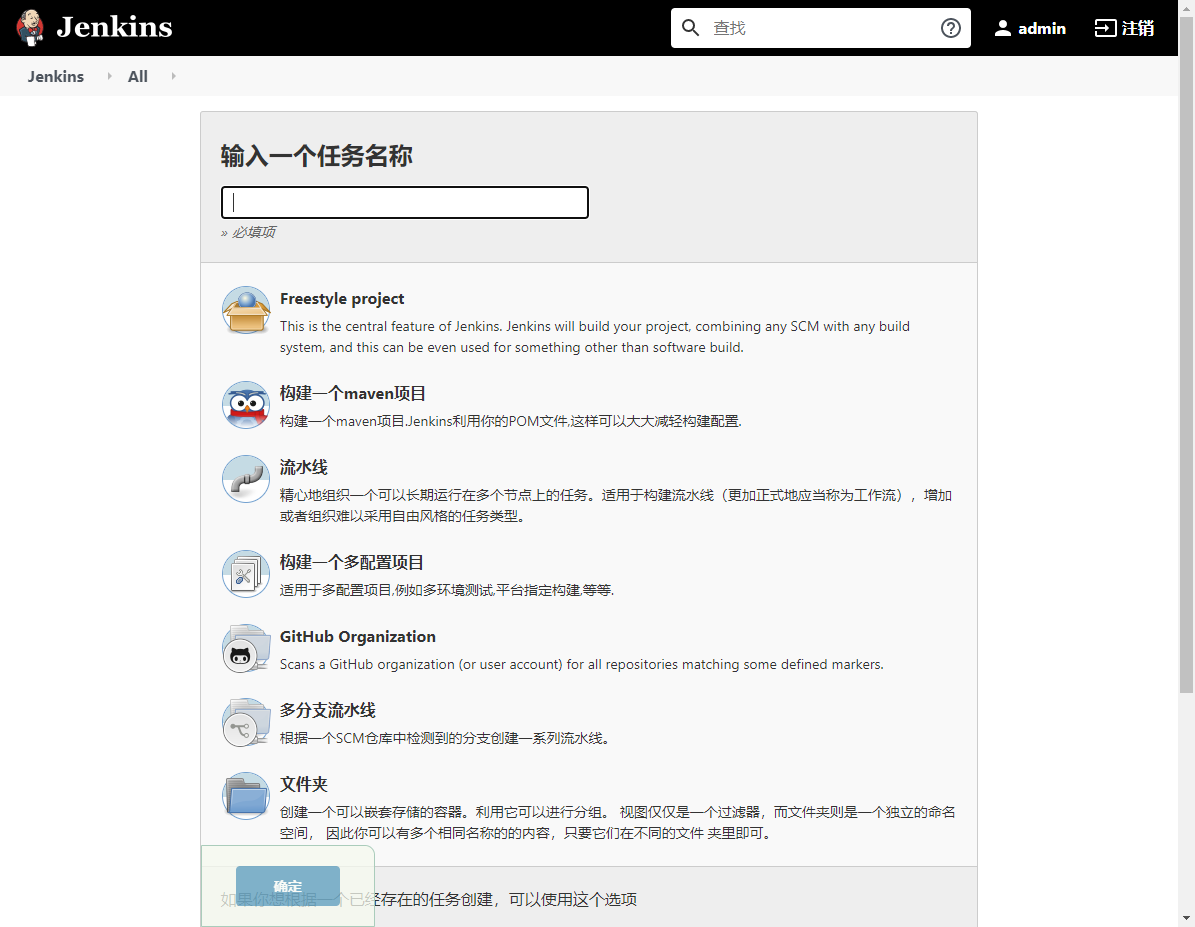The image size is (1195, 927).
Task: Click the Maven project owl icon
Action: tap(246, 405)
